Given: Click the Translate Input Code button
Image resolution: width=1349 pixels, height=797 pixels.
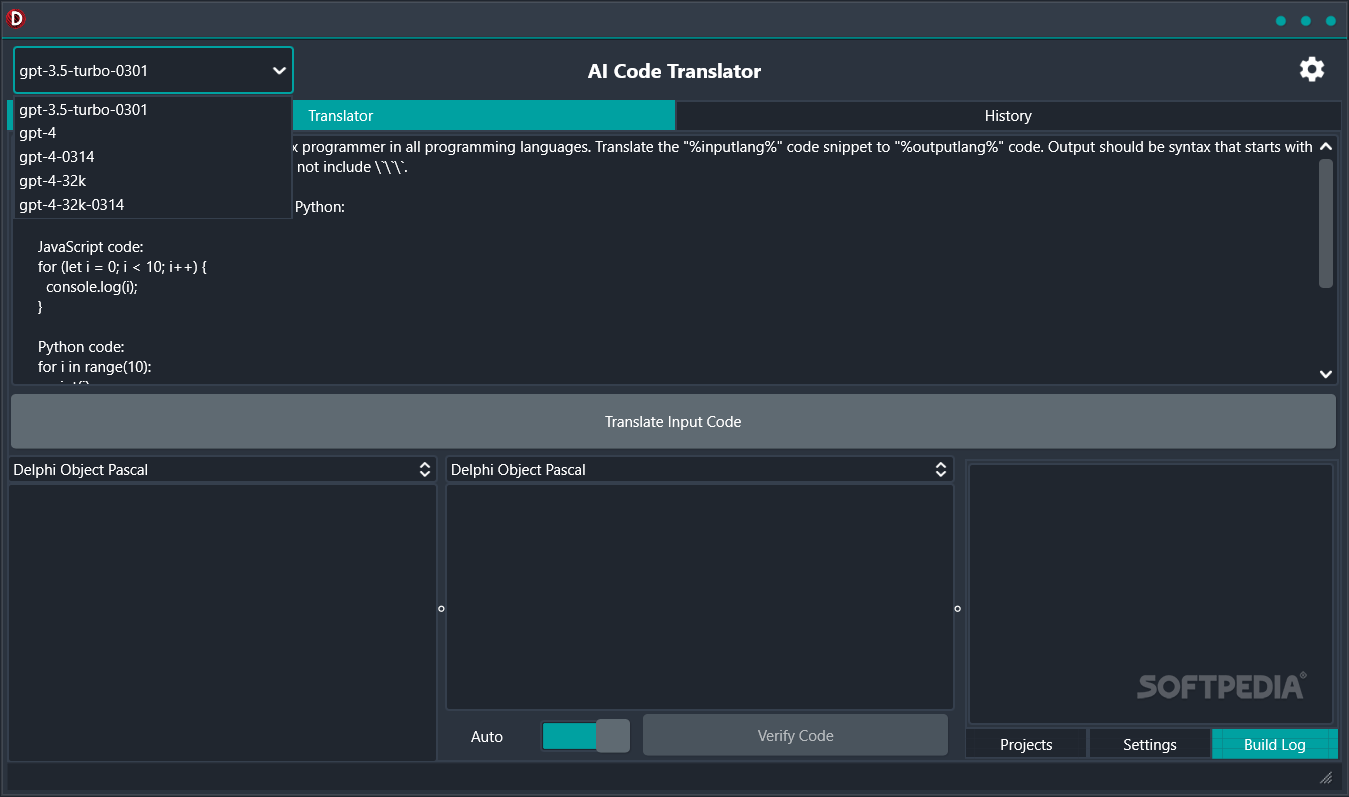Looking at the screenshot, I should [673, 421].
